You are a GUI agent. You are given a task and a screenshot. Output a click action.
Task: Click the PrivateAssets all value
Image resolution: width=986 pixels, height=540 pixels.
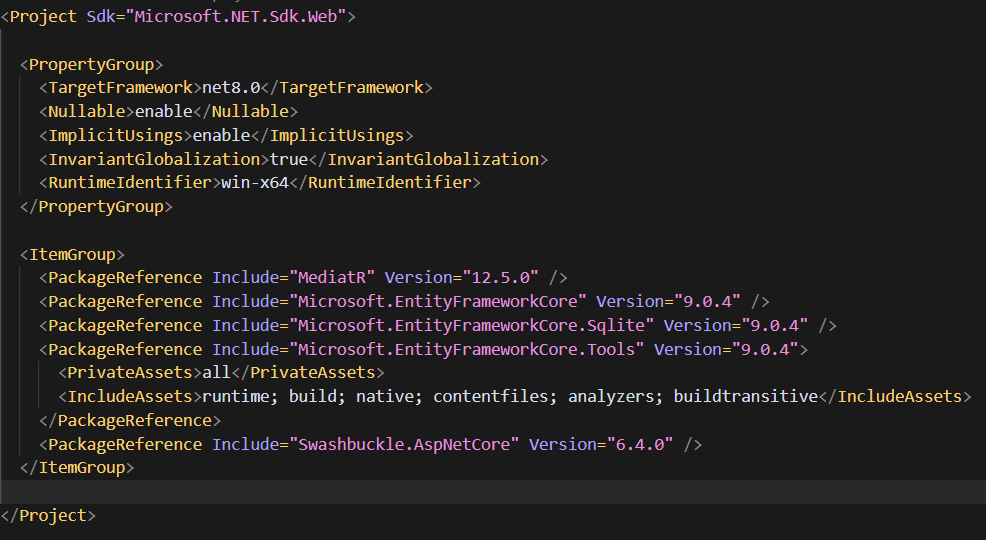216,372
